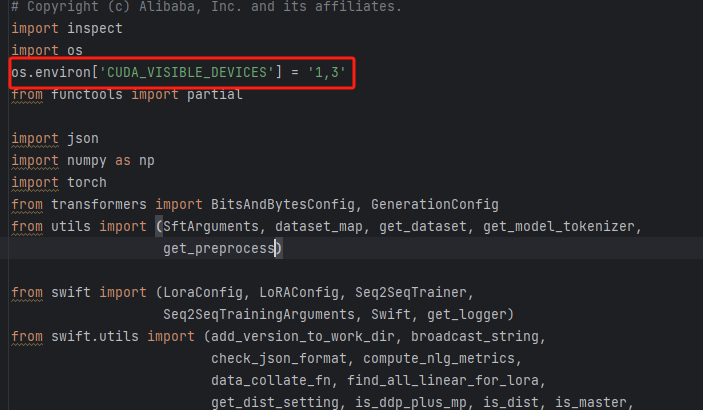Click the functools module name
The width and height of the screenshot is (703, 410).
[x=87, y=95]
